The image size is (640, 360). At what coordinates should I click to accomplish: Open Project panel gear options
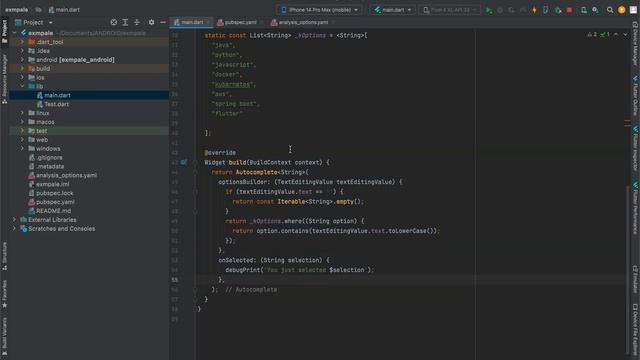click(151, 22)
